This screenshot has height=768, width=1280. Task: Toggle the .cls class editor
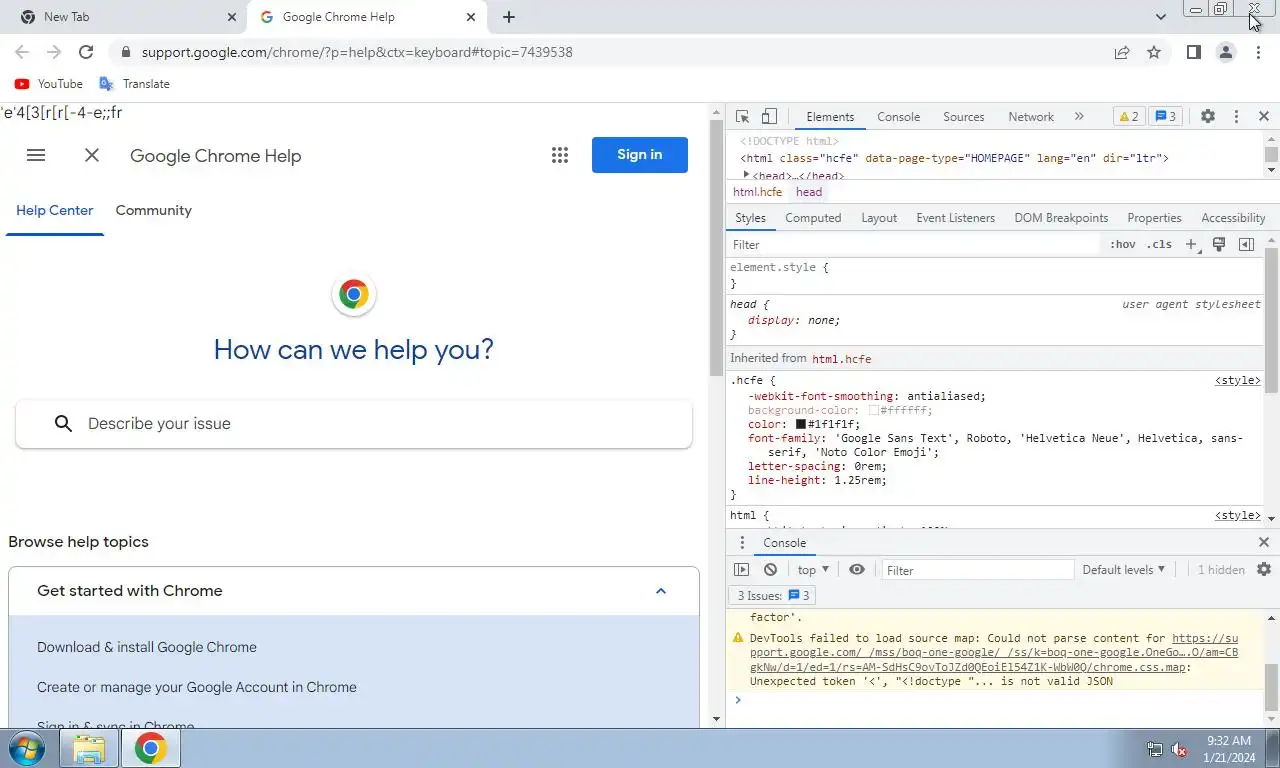pyautogui.click(x=1159, y=245)
